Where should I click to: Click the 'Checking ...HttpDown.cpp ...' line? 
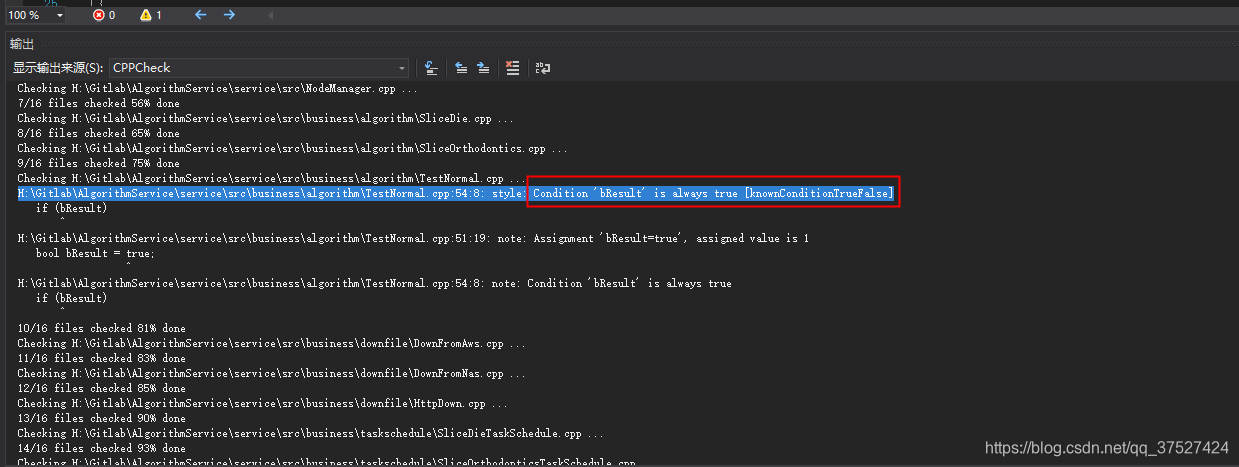tap(262, 403)
